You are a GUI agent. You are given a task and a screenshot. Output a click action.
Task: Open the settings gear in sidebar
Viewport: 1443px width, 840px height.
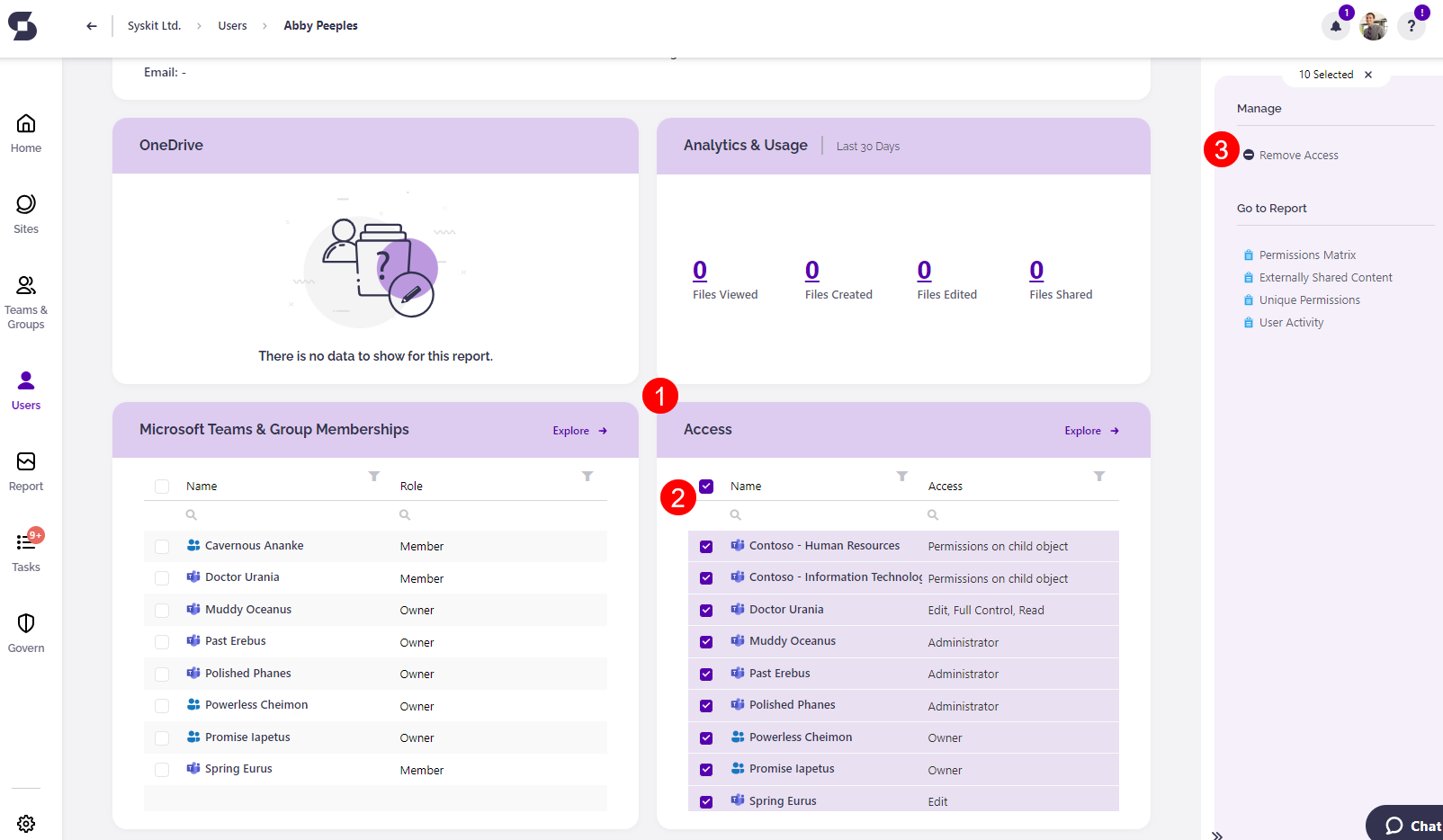coord(26,823)
